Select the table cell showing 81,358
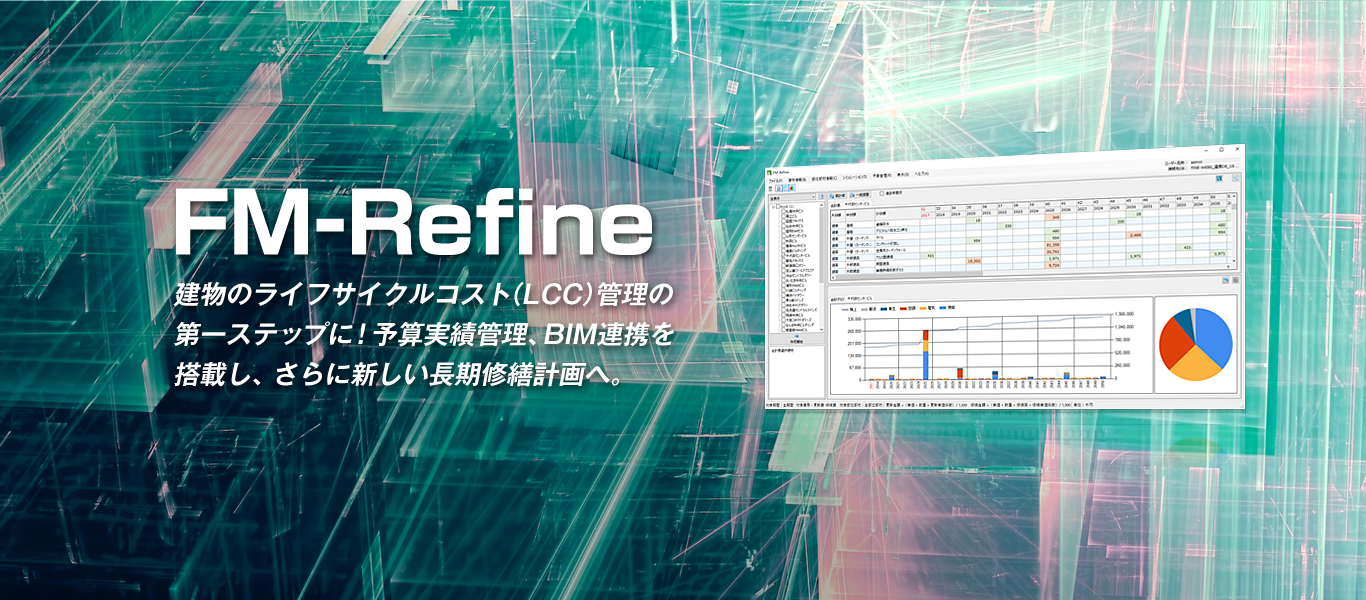The width and height of the screenshot is (1366, 600). coord(1052,245)
